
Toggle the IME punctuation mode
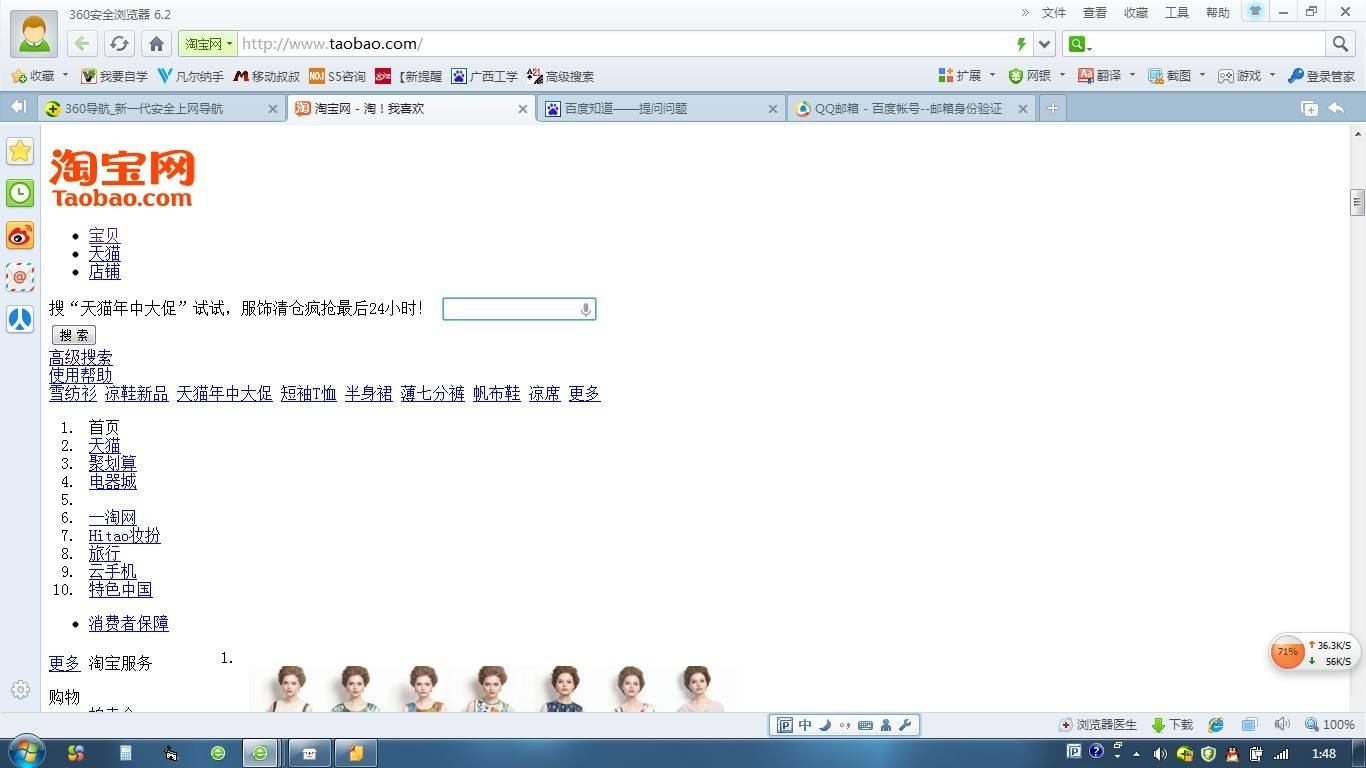(x=845, y=725)
